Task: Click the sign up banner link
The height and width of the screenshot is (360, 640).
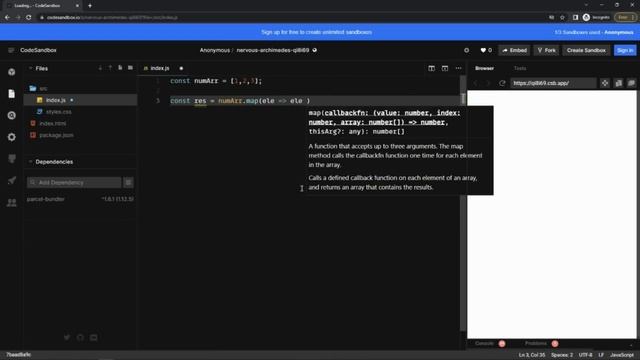Action: pos(316,32)
